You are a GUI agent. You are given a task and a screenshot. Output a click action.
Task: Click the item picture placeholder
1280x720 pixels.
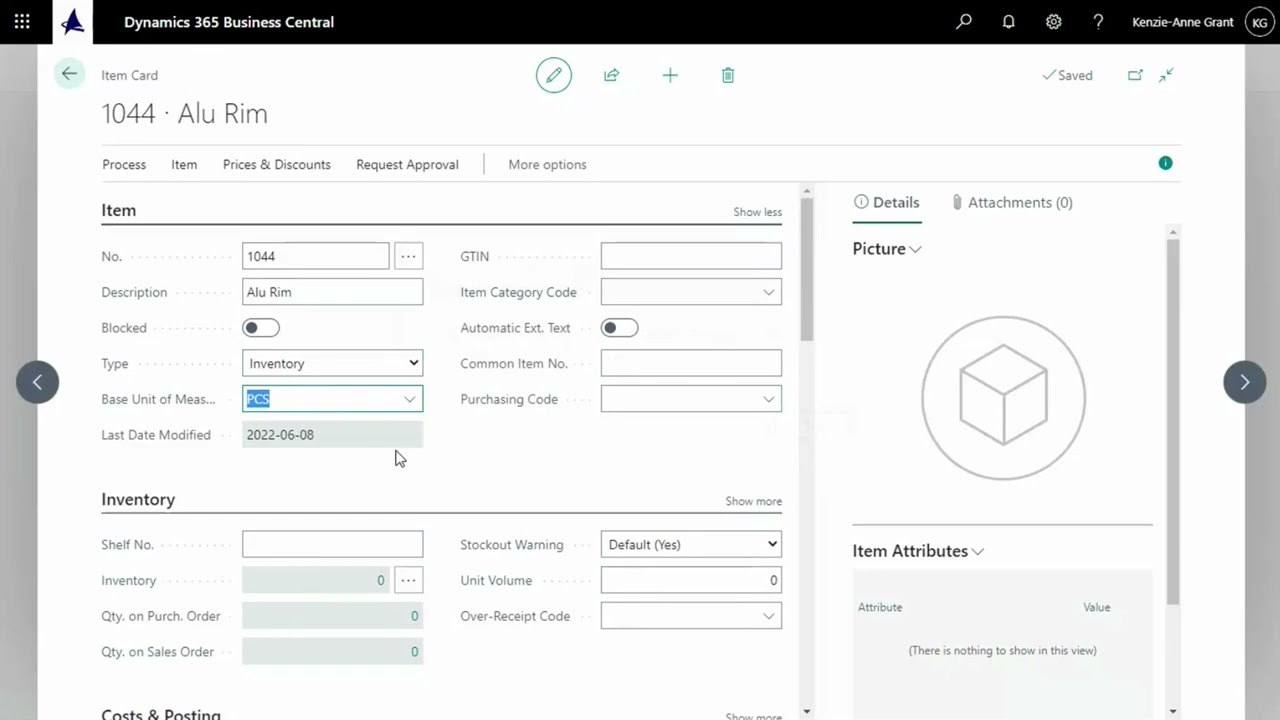pos(1003,398)
